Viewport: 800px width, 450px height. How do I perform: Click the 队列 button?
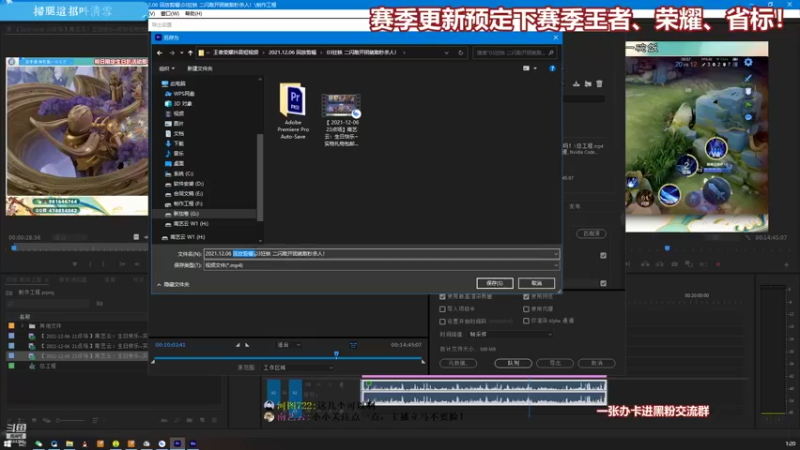pos(513,363)
